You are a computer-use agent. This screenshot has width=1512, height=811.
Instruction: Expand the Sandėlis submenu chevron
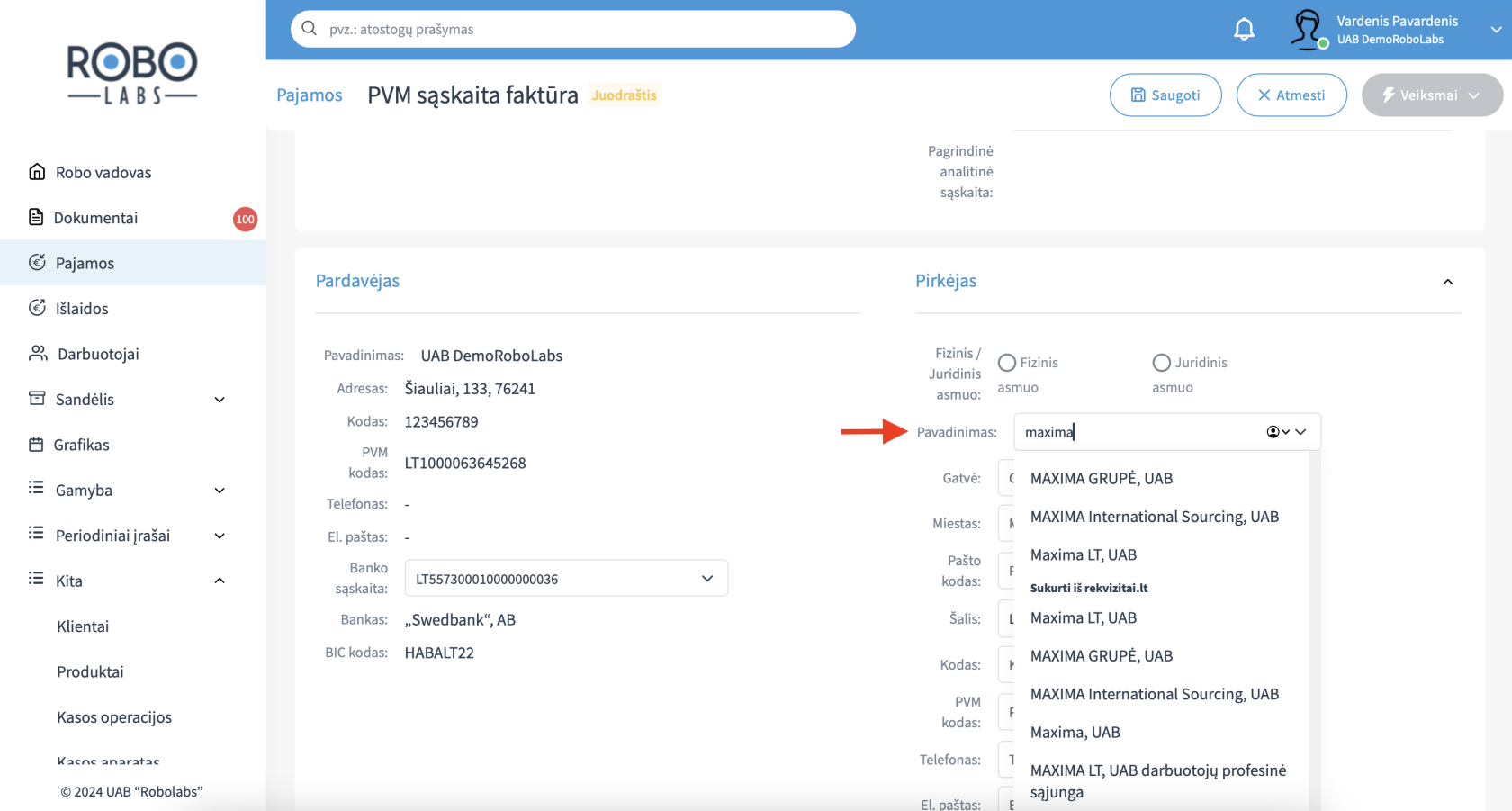(220, 400)
